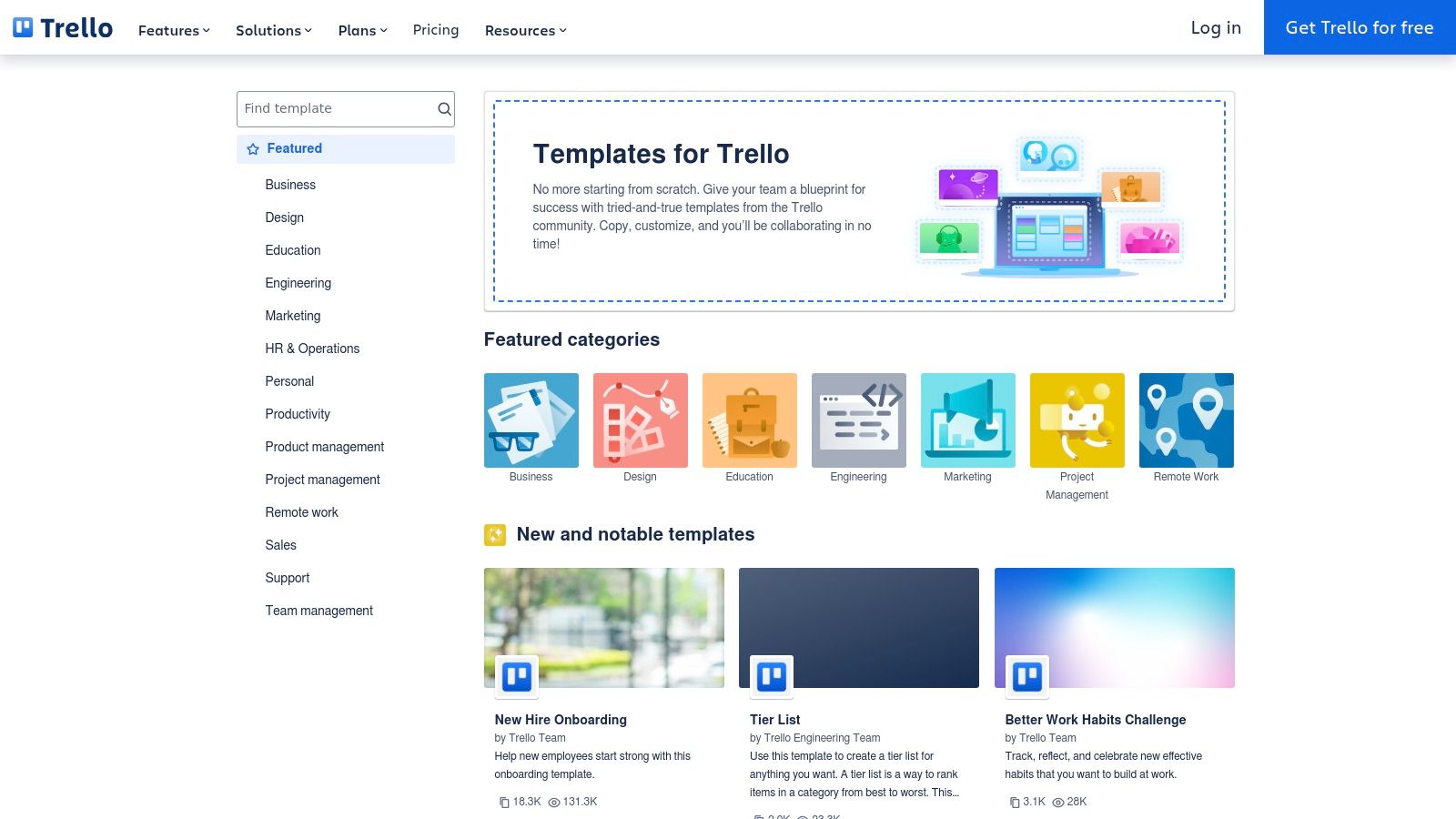Image resolution: width=1456 pixels, height=819 pixels.
Task: Open the Pricing page
Action: (436, 30)
